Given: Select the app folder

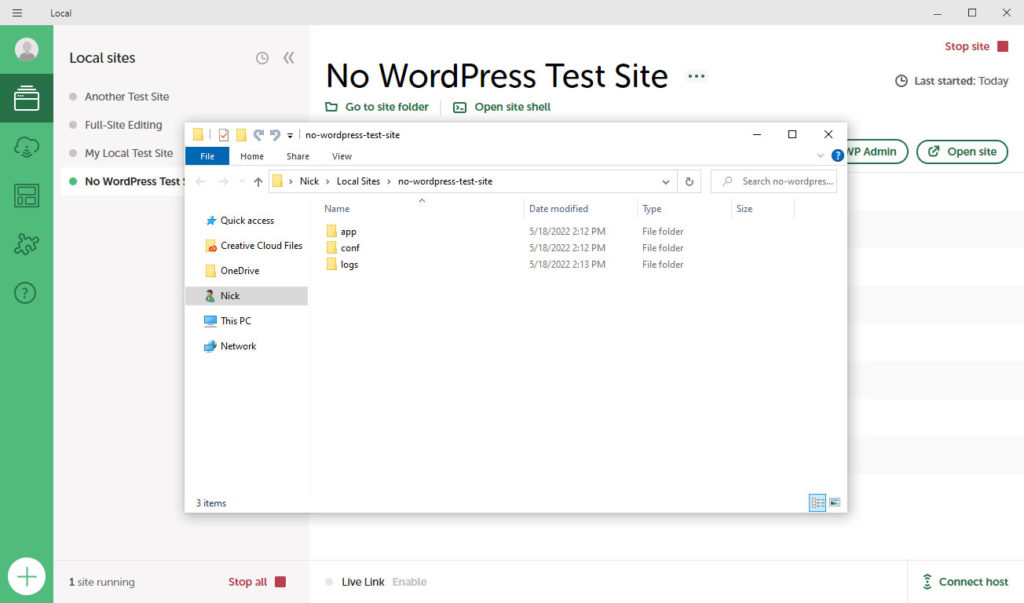Looking at the screenshot, I should [341, 231].
